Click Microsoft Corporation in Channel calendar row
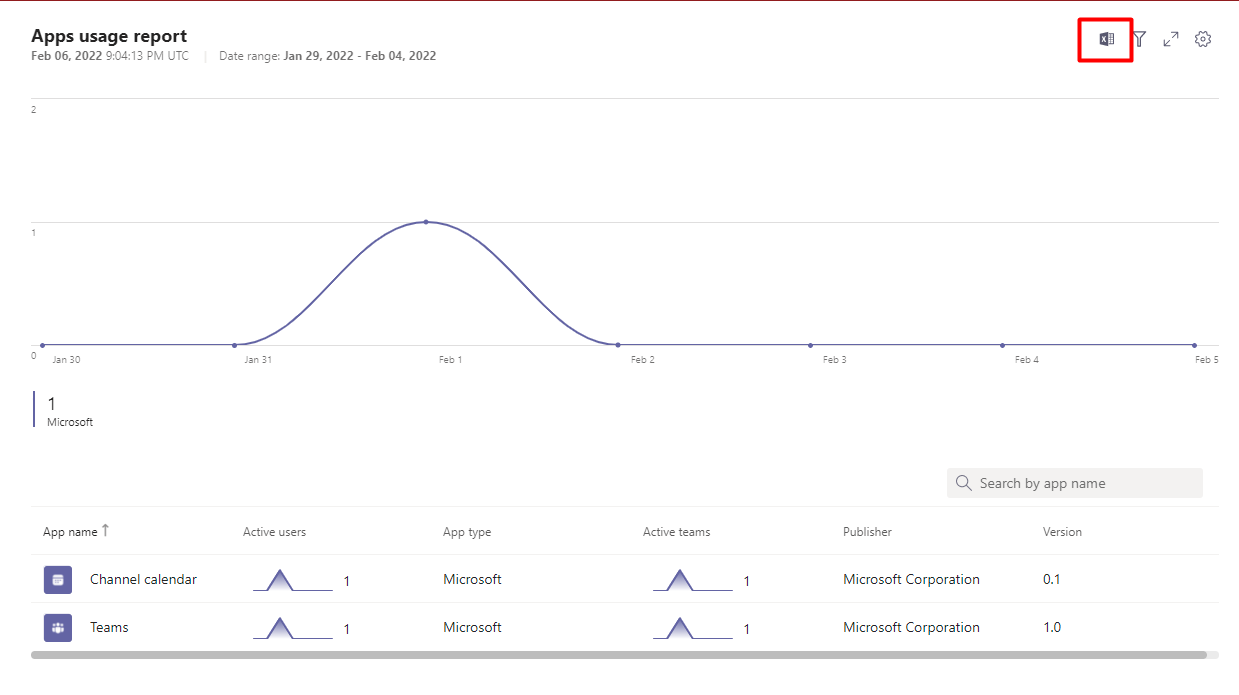The width and height of the screenshot is (1239, 695). click(911, 580)
